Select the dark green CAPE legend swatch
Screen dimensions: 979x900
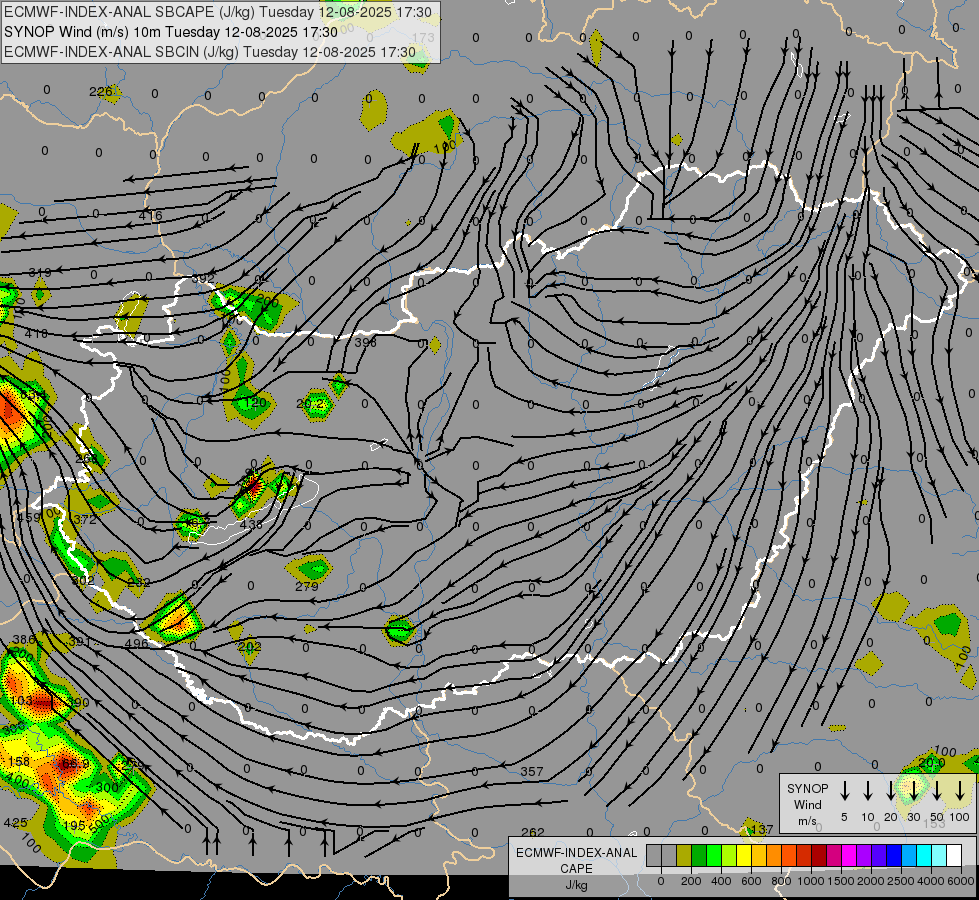coord(699,855)
